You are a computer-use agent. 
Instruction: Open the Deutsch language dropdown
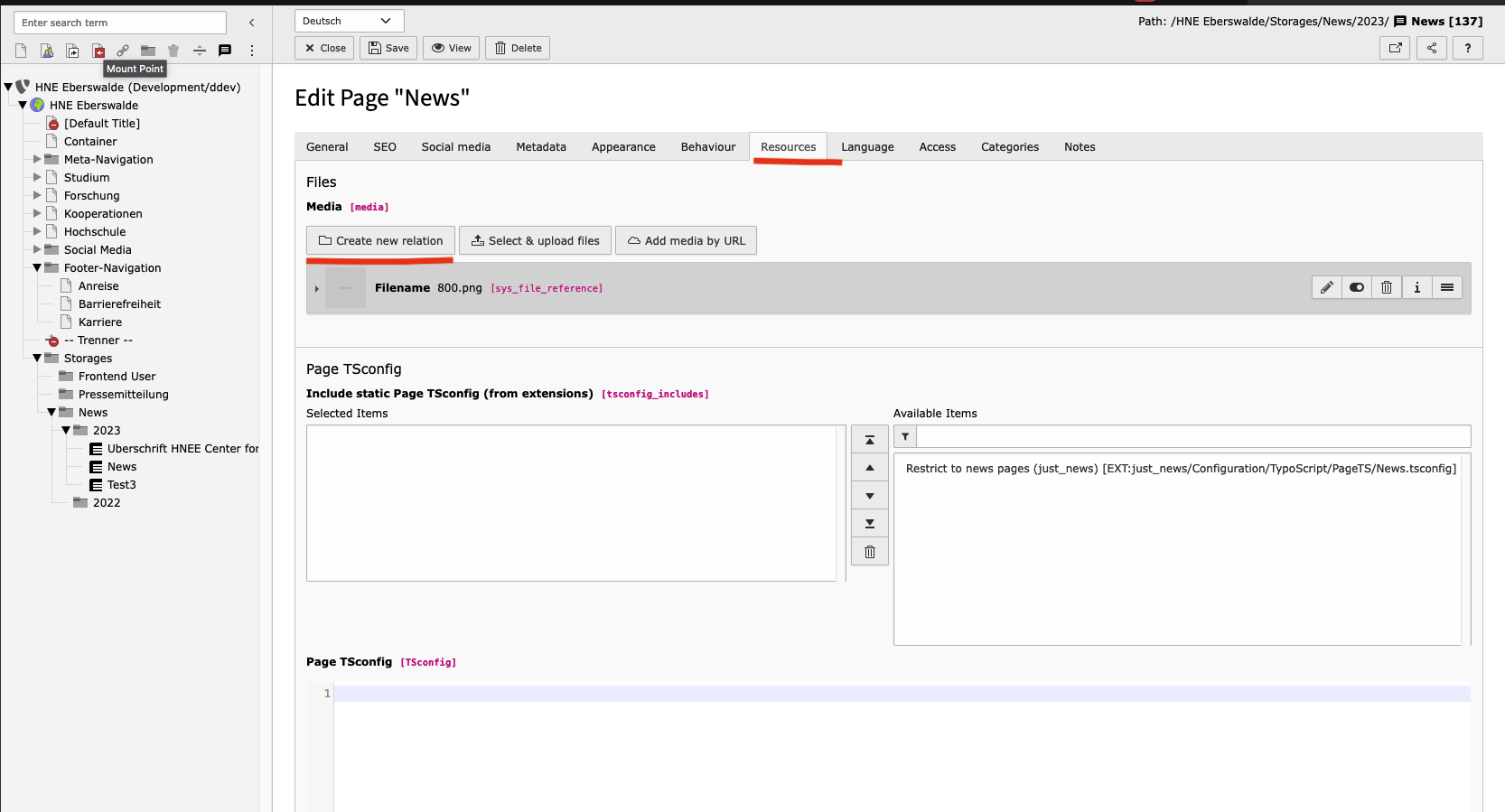(x=349, y=21)
